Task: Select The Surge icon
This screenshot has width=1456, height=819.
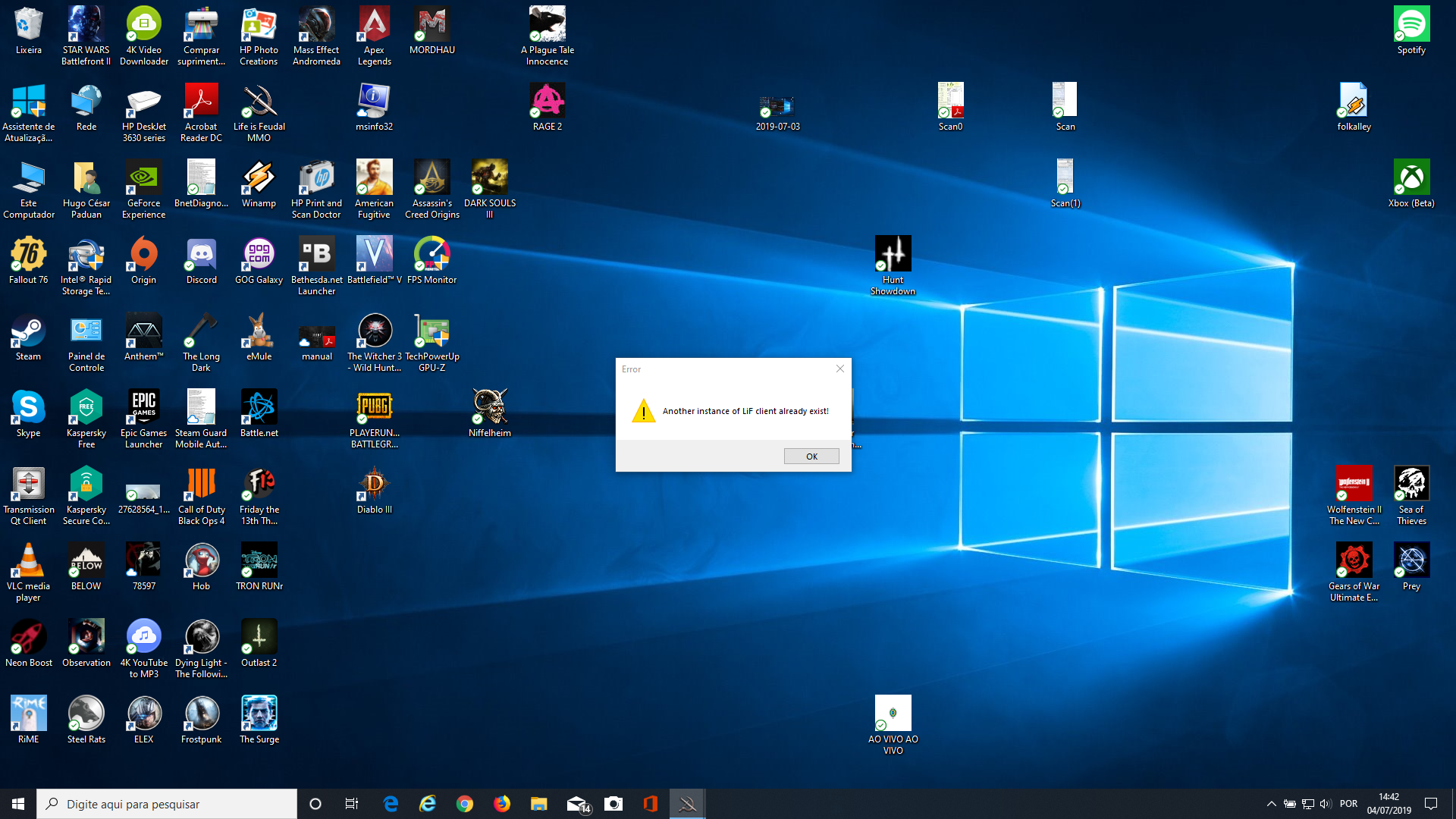Action: [x=259, y=721]
